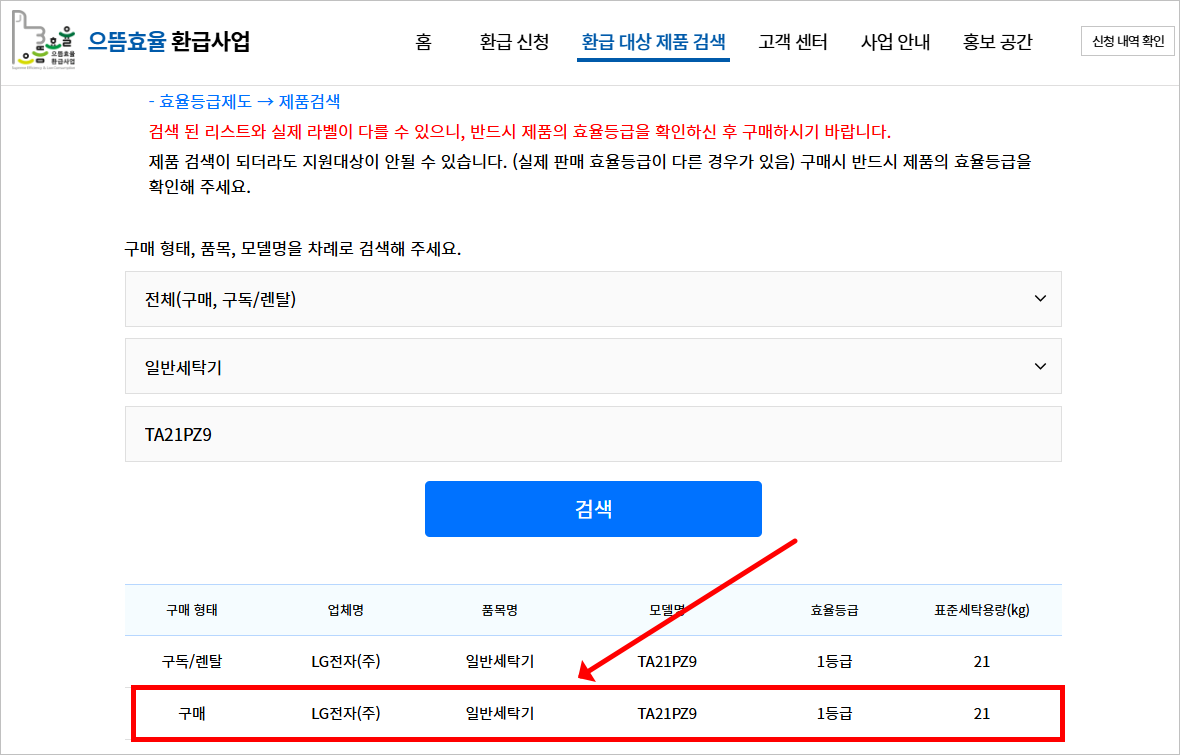
Task: Click the 효율등급 column header
Action: (x=835, y=610)
